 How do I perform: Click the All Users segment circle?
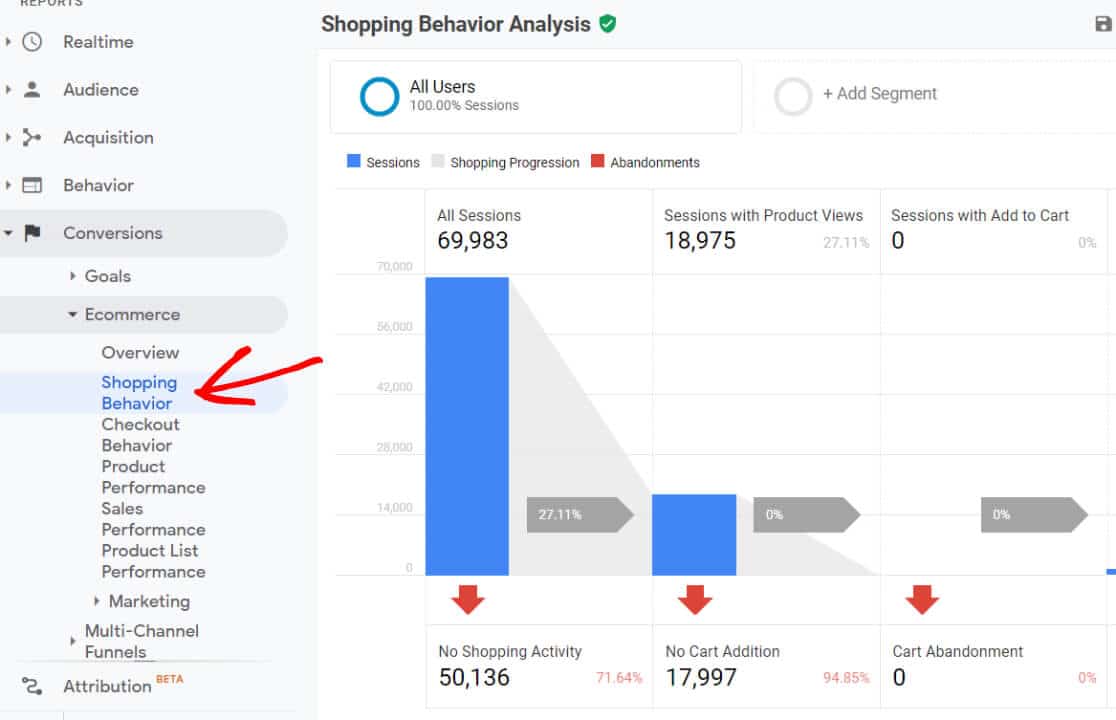(x=379, y=96)
